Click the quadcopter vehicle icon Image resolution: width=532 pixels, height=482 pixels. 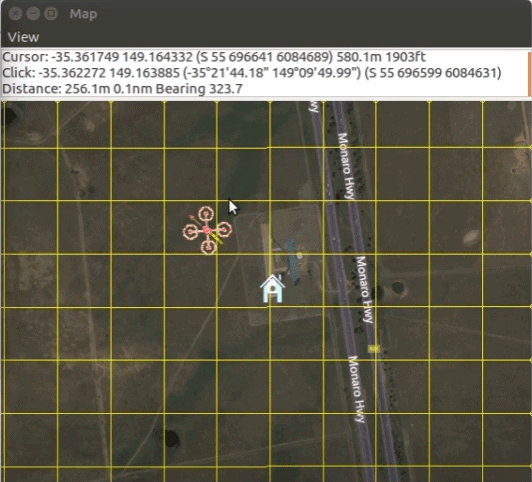click(207, 230)
